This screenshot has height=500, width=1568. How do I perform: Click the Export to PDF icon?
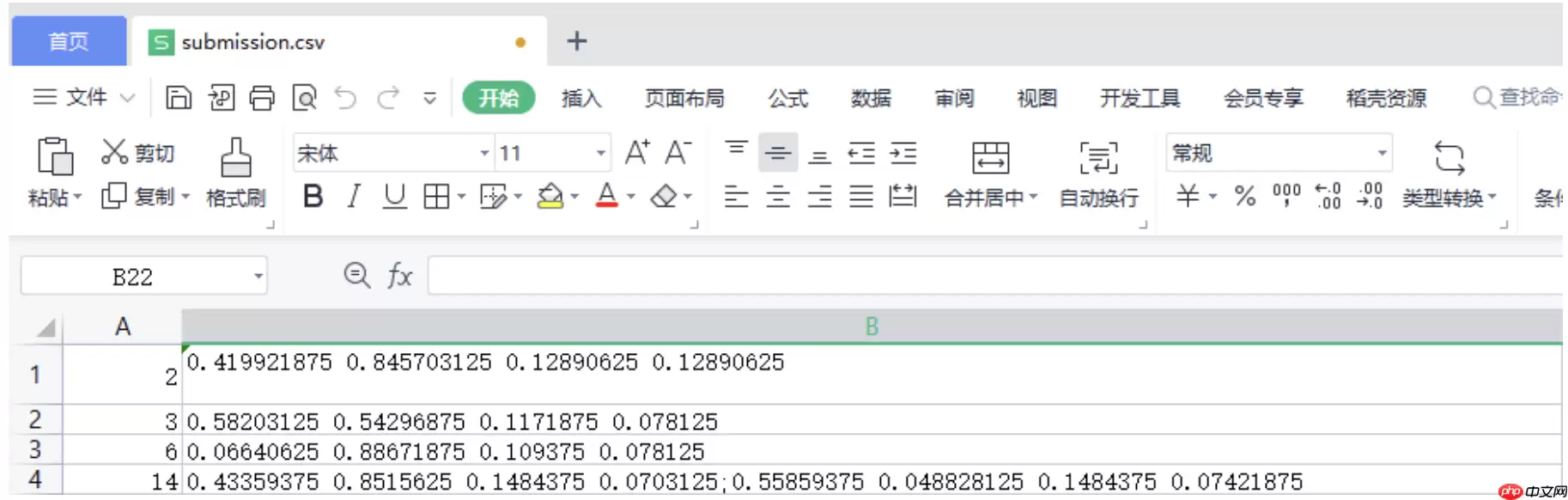pyautogui.click(x=221, y=98)
